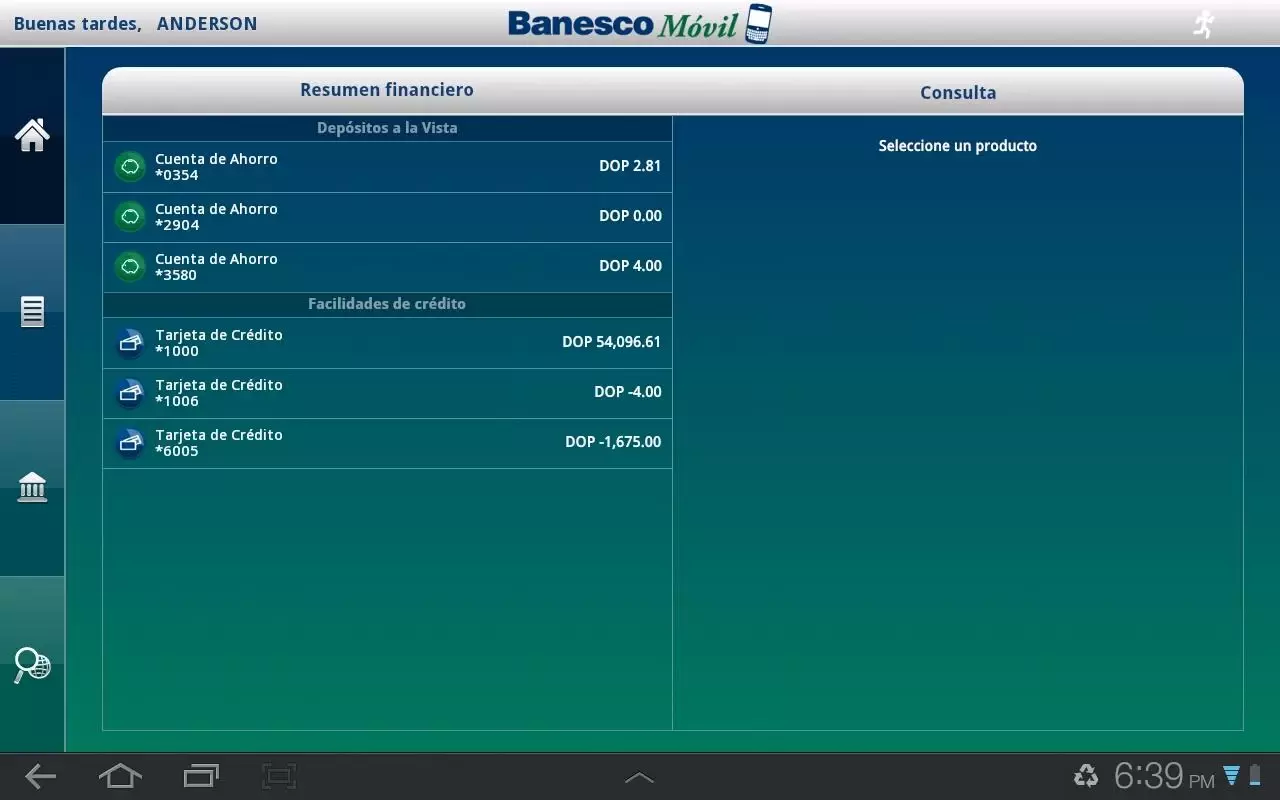Click the Buenas tardes, ANDERSON greeting
Image resolution: width=1280 pixels, height=800 pixels.
point(135,24)
